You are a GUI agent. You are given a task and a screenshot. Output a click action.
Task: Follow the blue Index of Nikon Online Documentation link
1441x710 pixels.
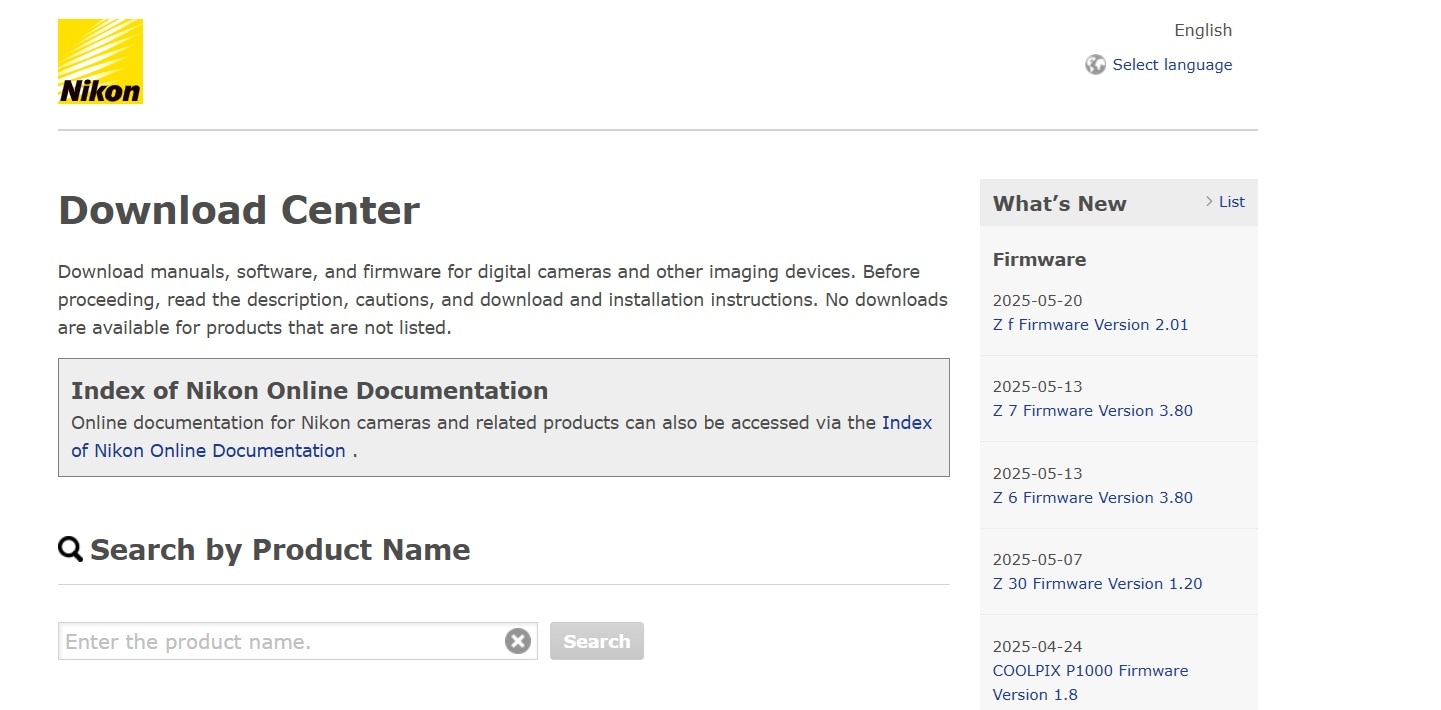pyautogui.click(x=906, y=423)
